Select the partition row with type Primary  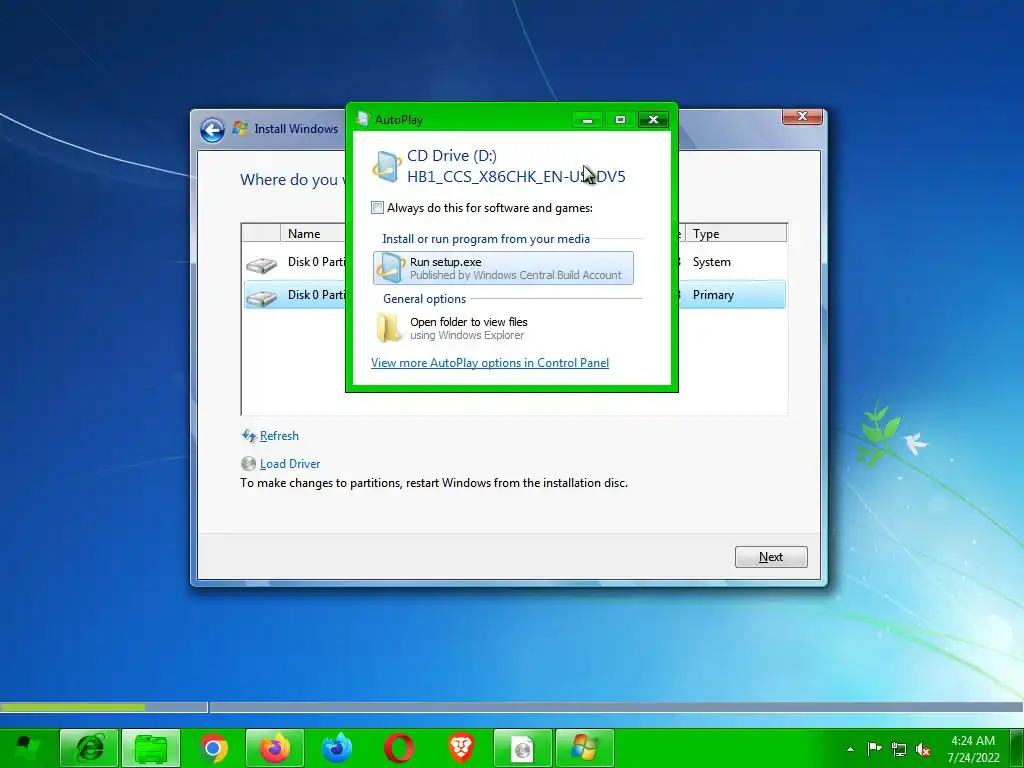click(731, 295)
